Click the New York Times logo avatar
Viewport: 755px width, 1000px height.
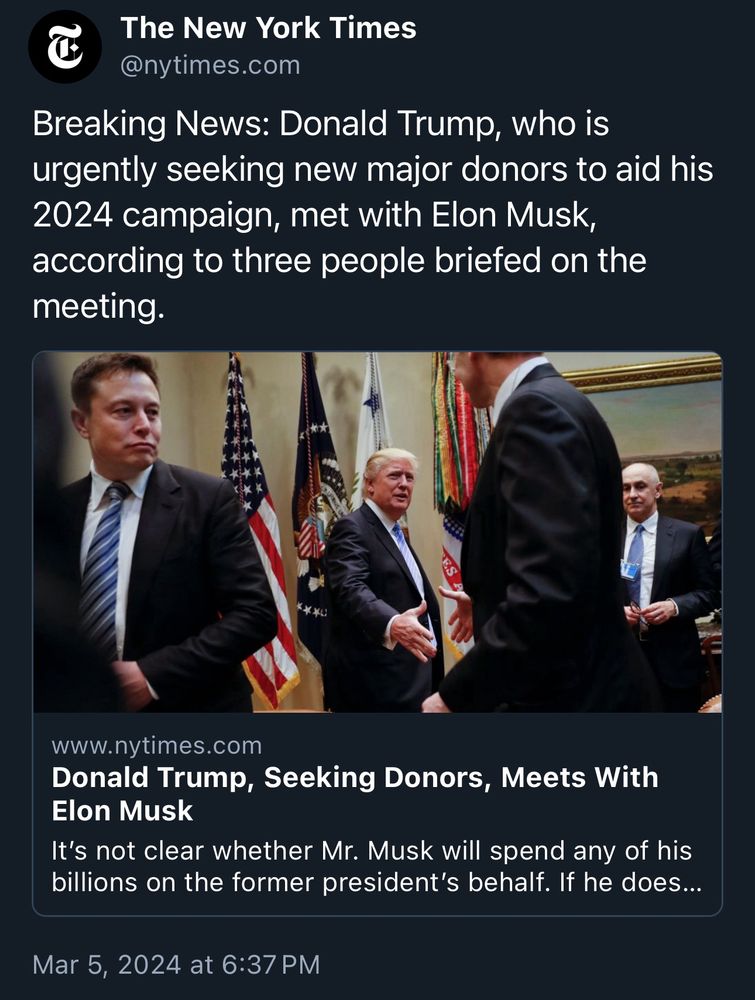click(x=65, y=47)
